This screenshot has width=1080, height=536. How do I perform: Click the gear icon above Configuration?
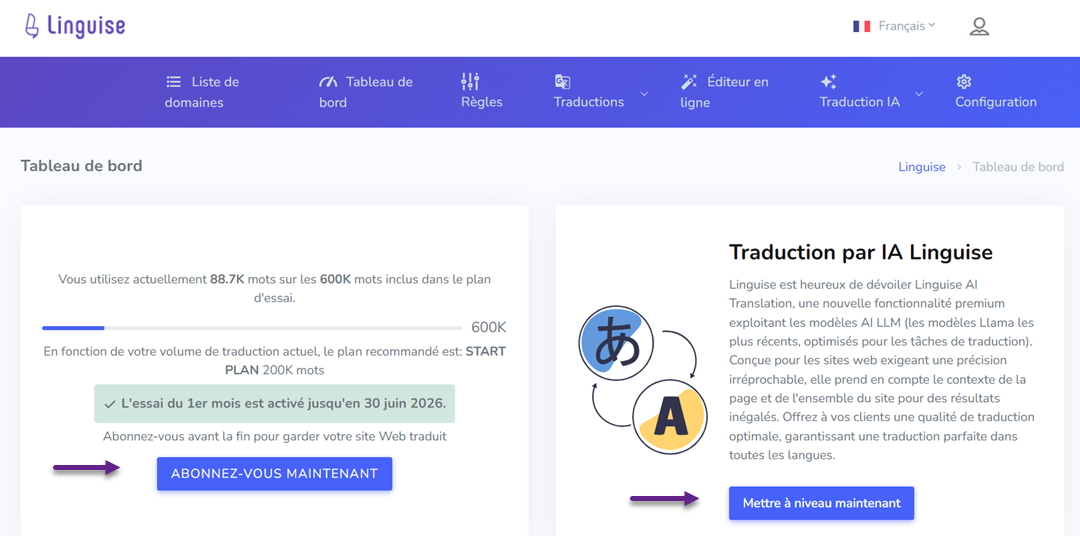coord(964,81)
